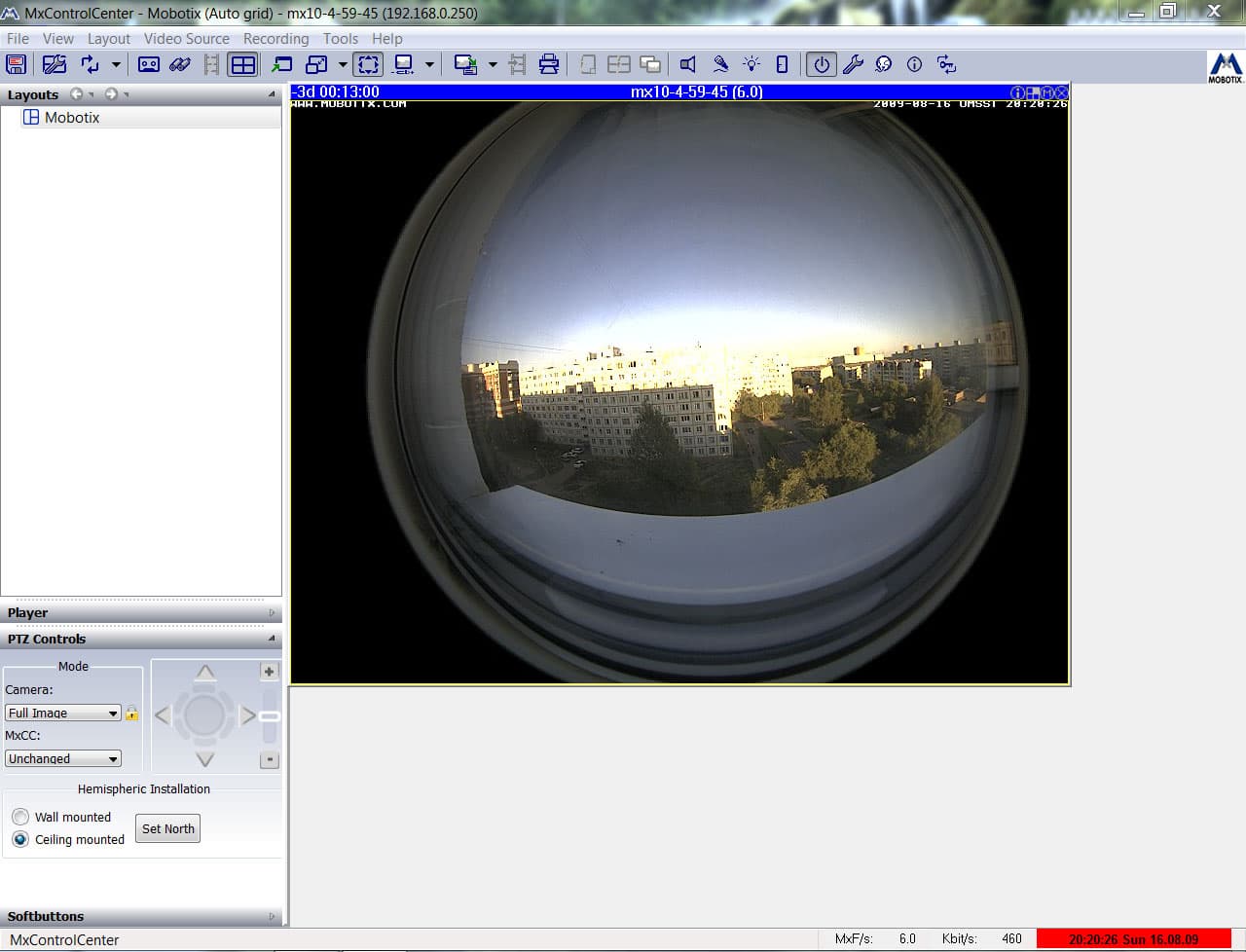
Task: Click the door opener icon
Action: (782, 64)
